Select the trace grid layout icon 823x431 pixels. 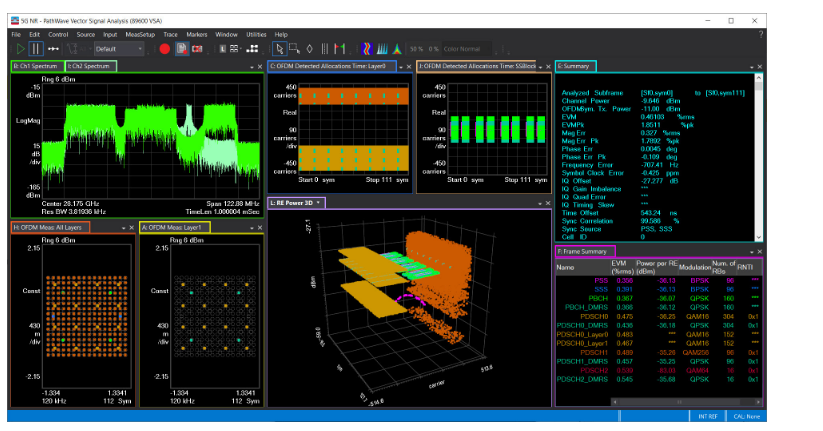coord(233,48)
